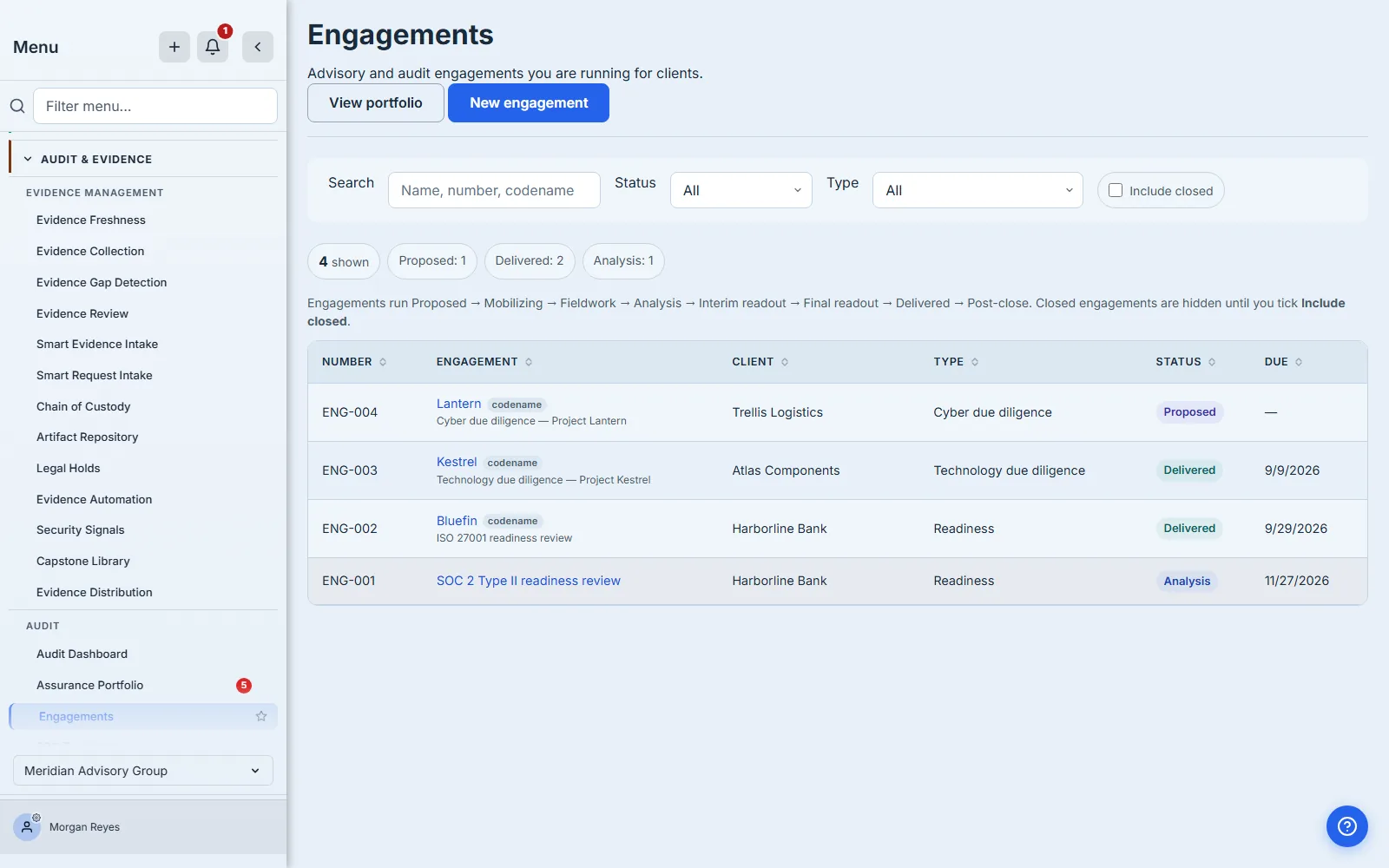Open the Bluefin engagement link
The image size is (1389, 868).
[457, 521]
